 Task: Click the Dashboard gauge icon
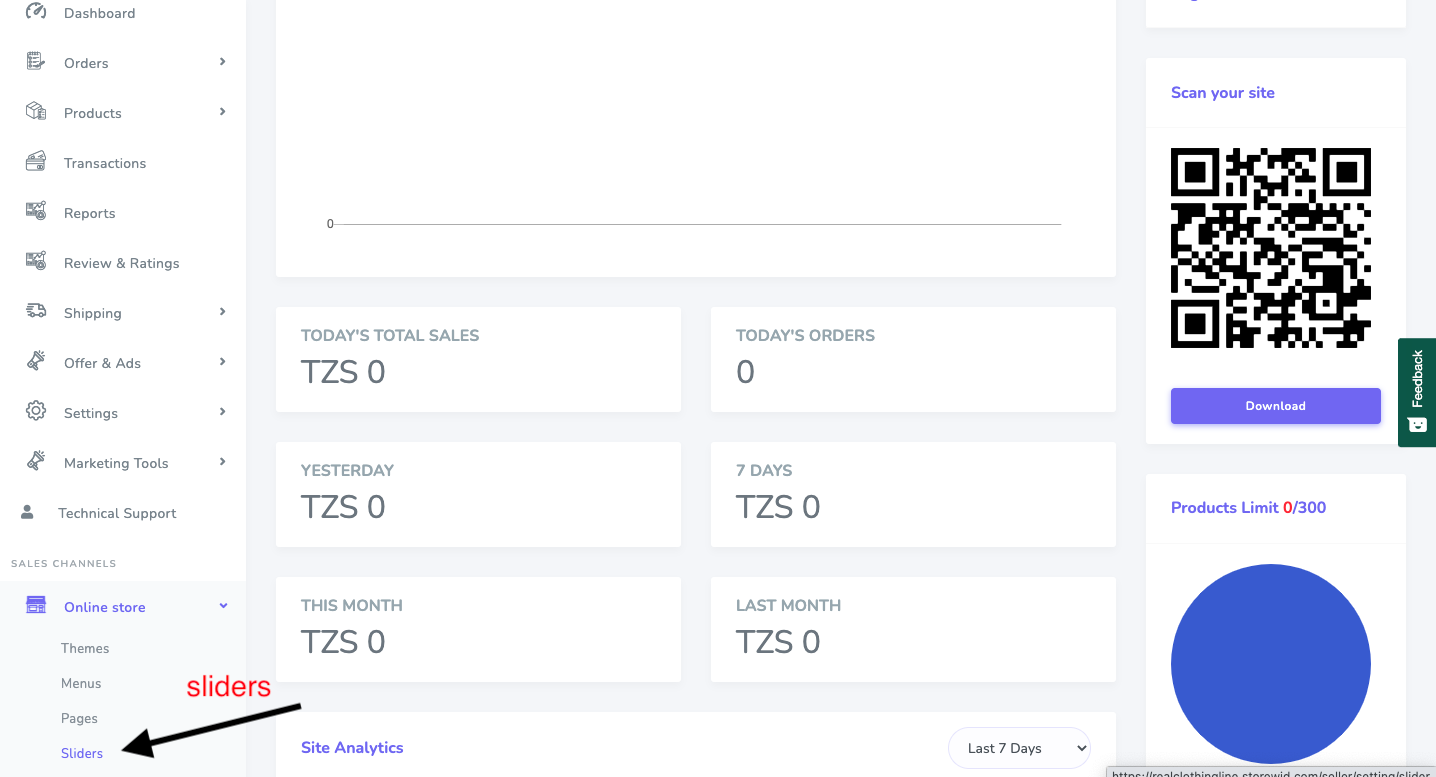36,12
